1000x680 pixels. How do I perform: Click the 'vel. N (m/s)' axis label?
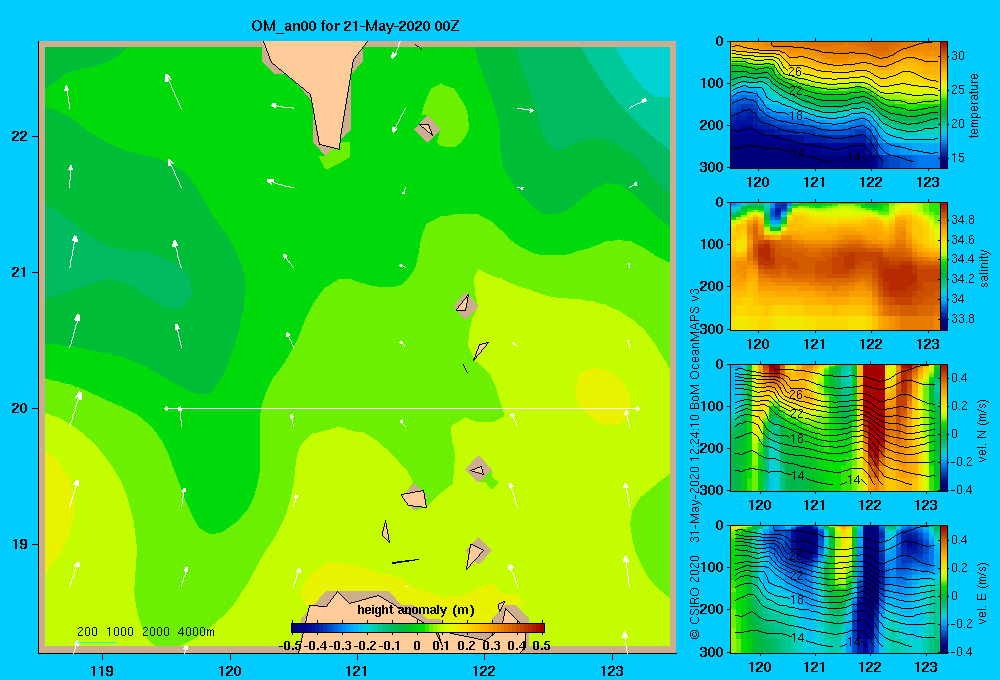tap(982, 431)
